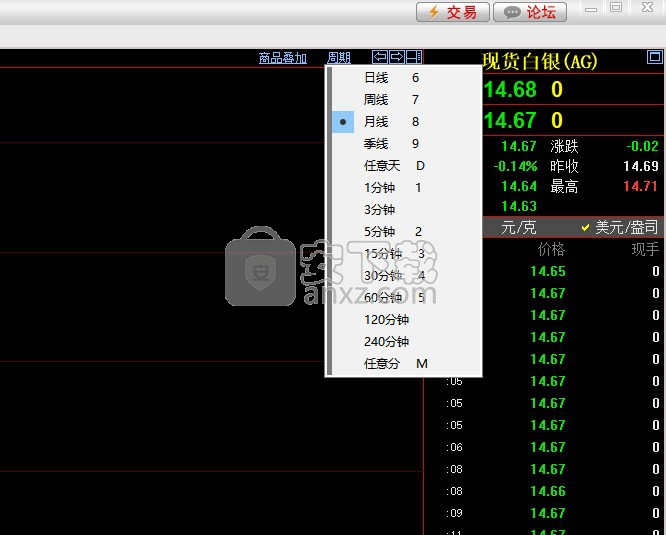Open the 论坛 forum button
This screenshot has width=666, height=535.
530,12
